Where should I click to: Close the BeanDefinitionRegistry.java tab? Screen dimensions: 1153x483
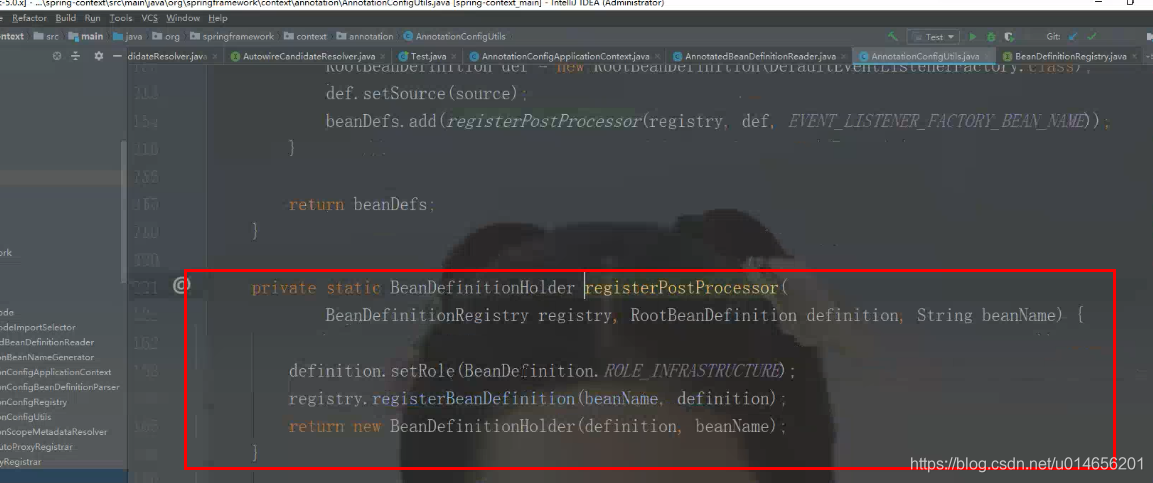coord(1135,56)
